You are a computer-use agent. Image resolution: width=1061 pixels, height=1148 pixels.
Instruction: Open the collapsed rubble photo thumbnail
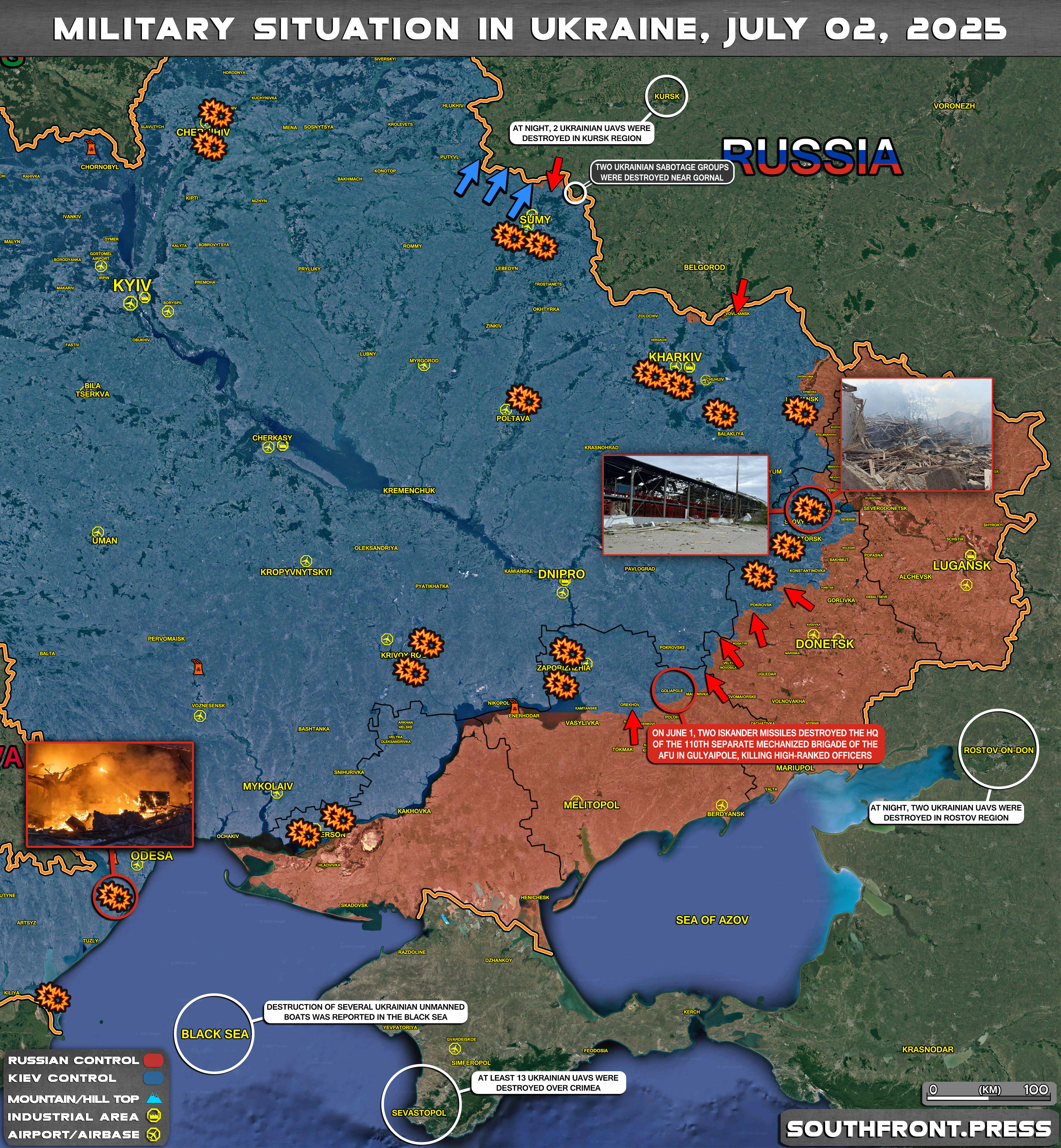[916, 434]
